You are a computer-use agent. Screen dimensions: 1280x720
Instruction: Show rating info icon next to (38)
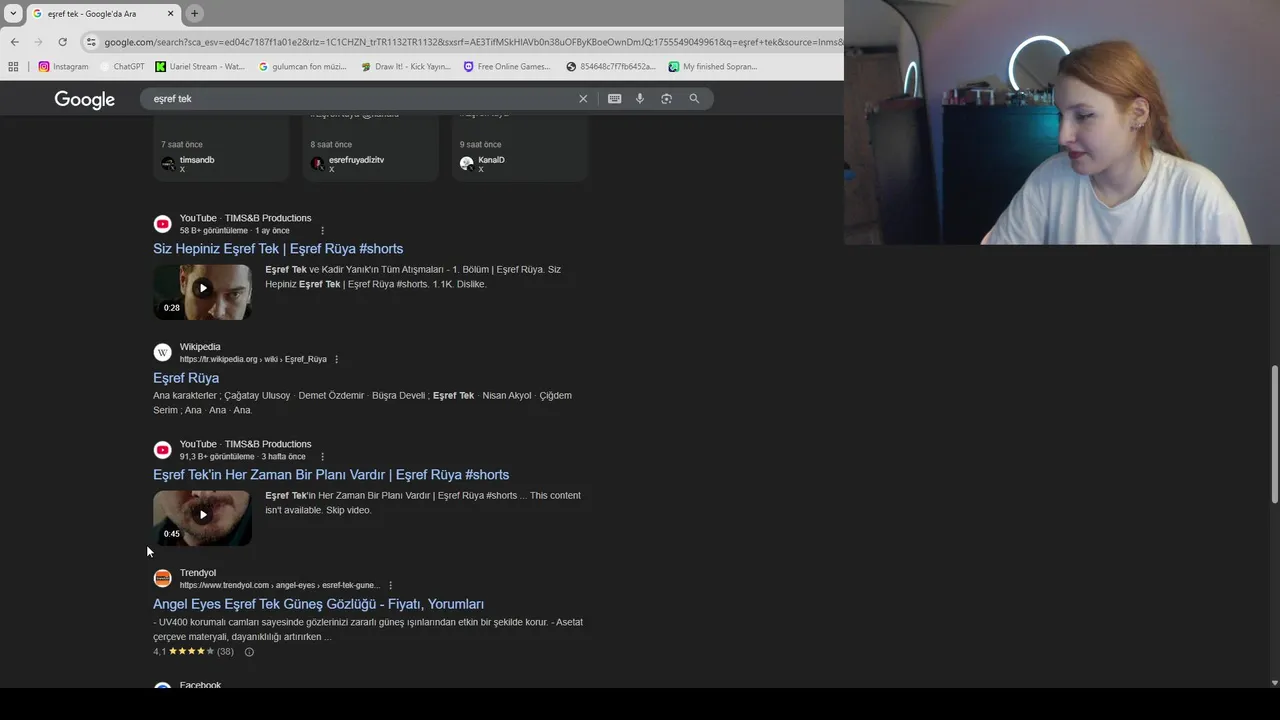pyautogui.click(x=249, y=652)
